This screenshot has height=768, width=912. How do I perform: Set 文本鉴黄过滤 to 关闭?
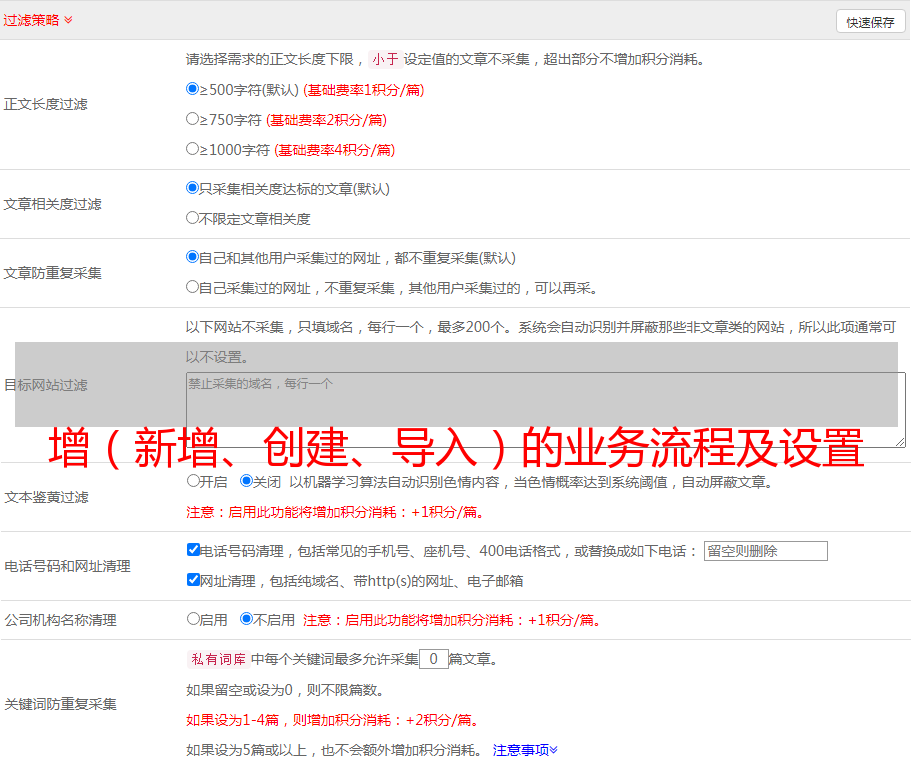(246, 481)
